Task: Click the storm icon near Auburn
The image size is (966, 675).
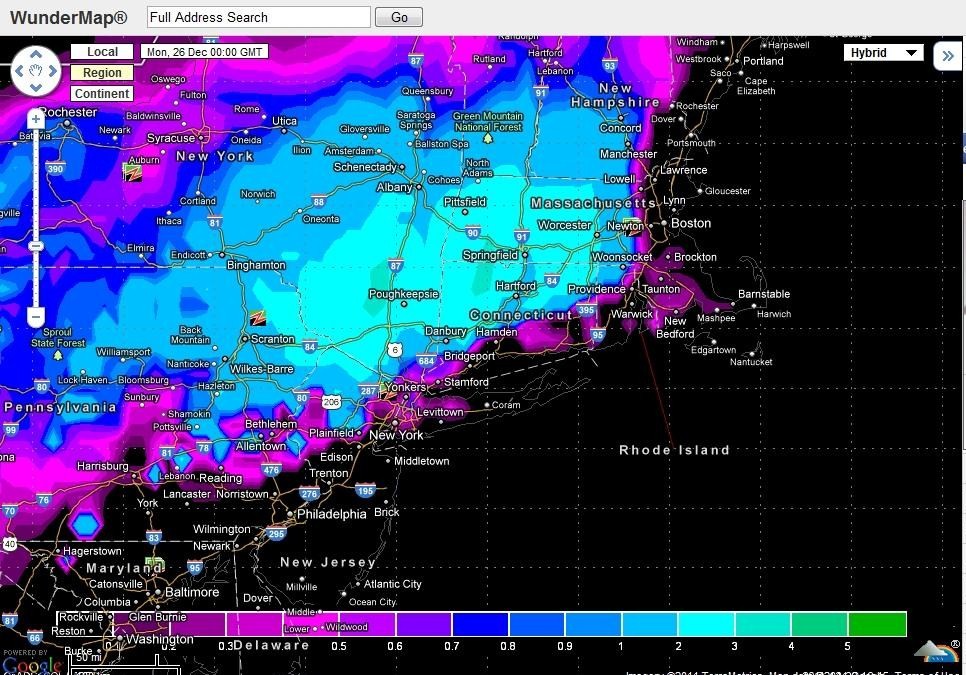Action: (x=132, y=173)
